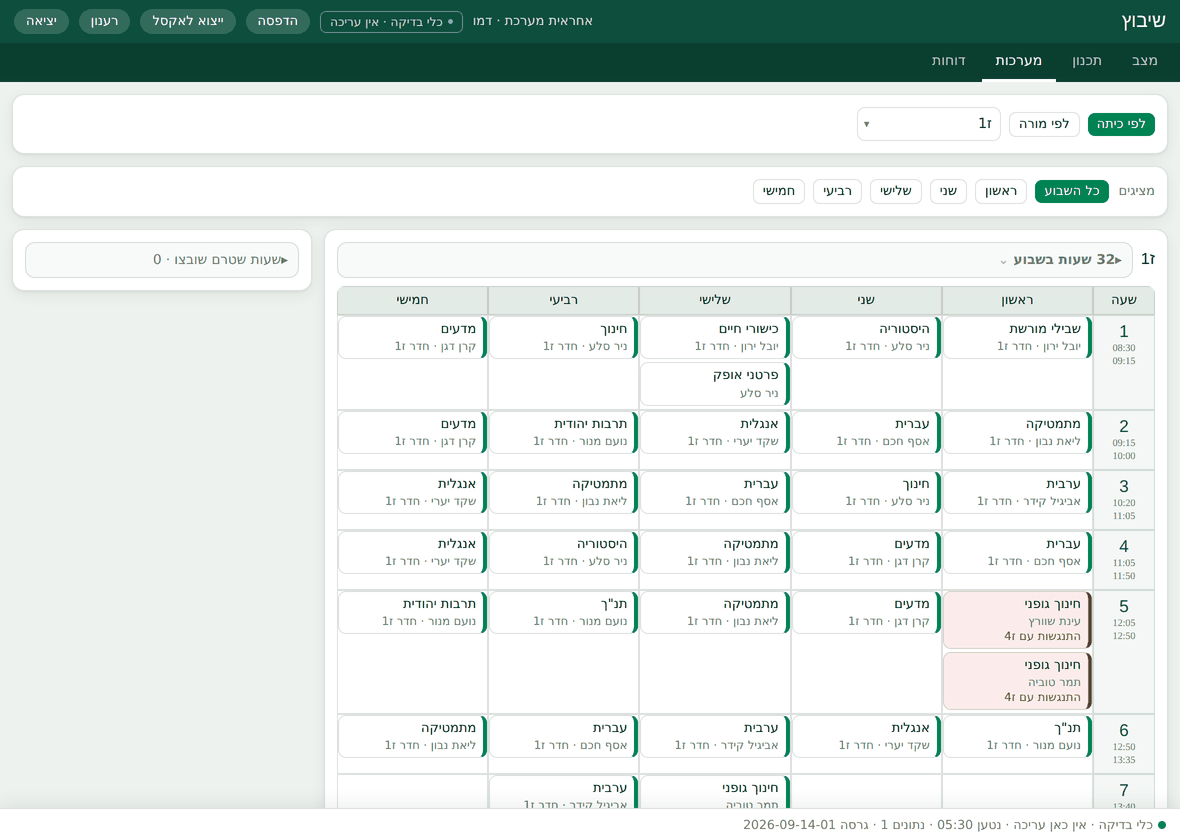Open תרבות יהודית lesson on Thursday hour 5

(412, 613)
